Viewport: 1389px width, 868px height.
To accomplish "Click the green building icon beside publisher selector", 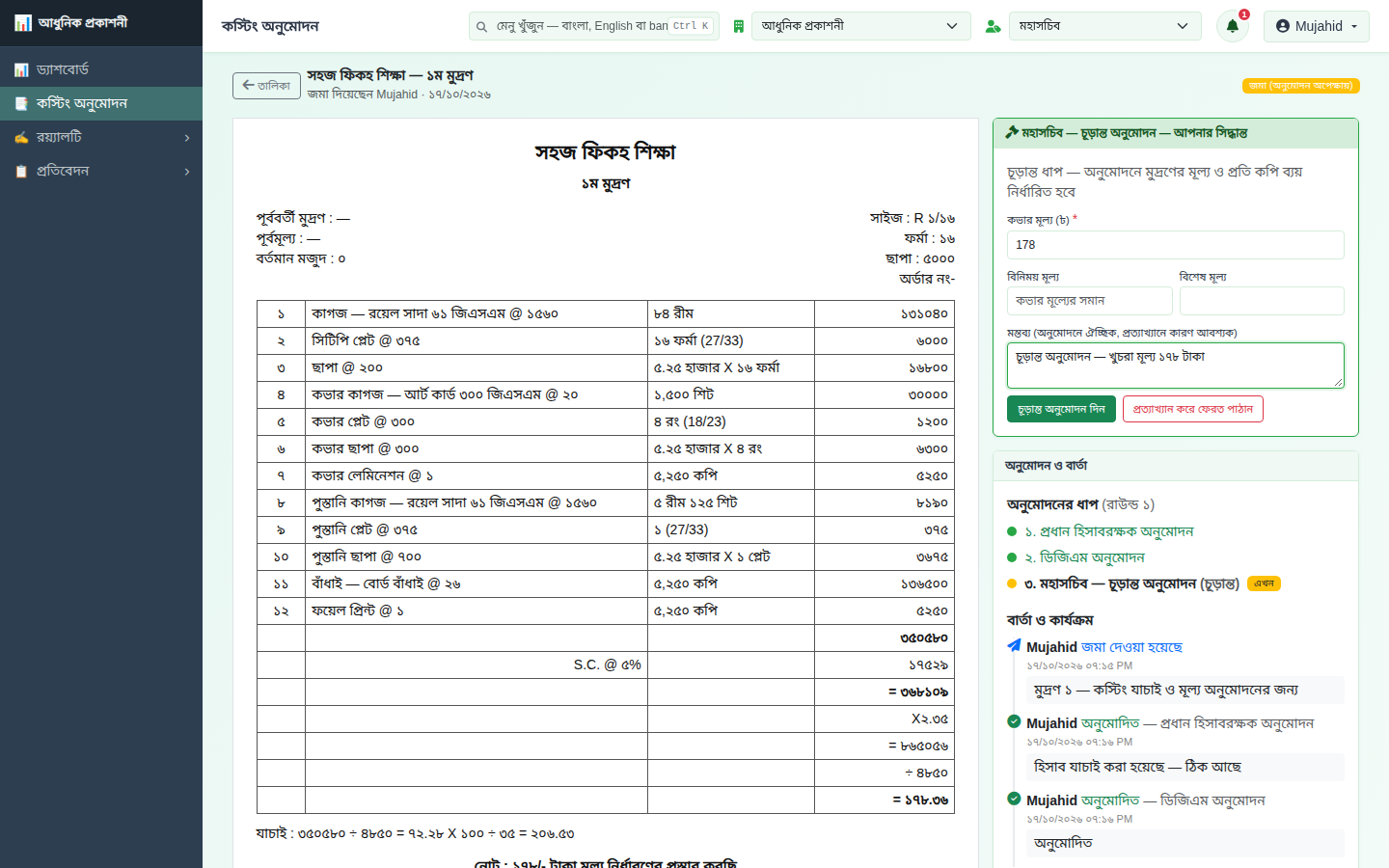I will click(739, 27).
